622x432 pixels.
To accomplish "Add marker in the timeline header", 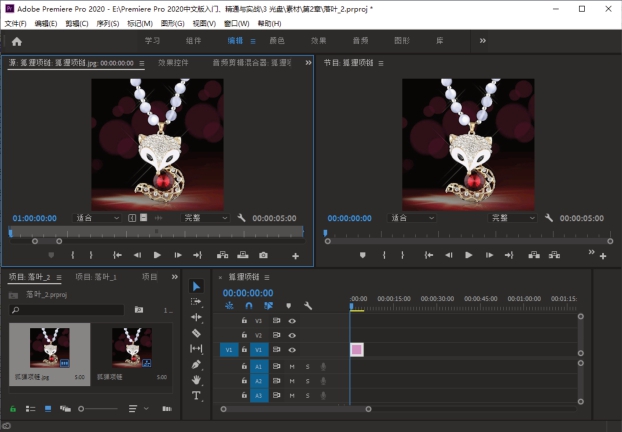I will (x=288, y=305).
